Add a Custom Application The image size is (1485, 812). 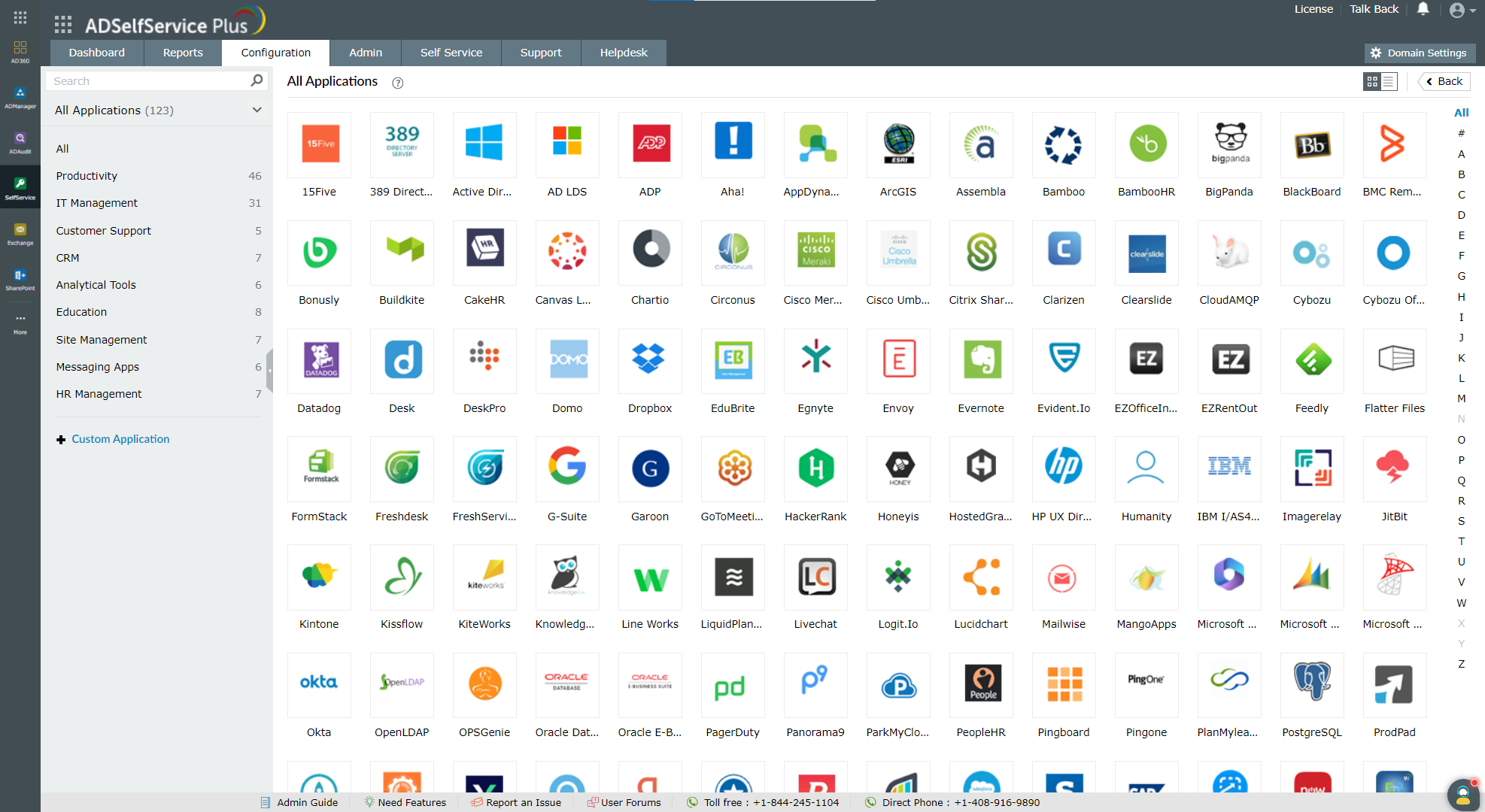click(x=120, y=438)
